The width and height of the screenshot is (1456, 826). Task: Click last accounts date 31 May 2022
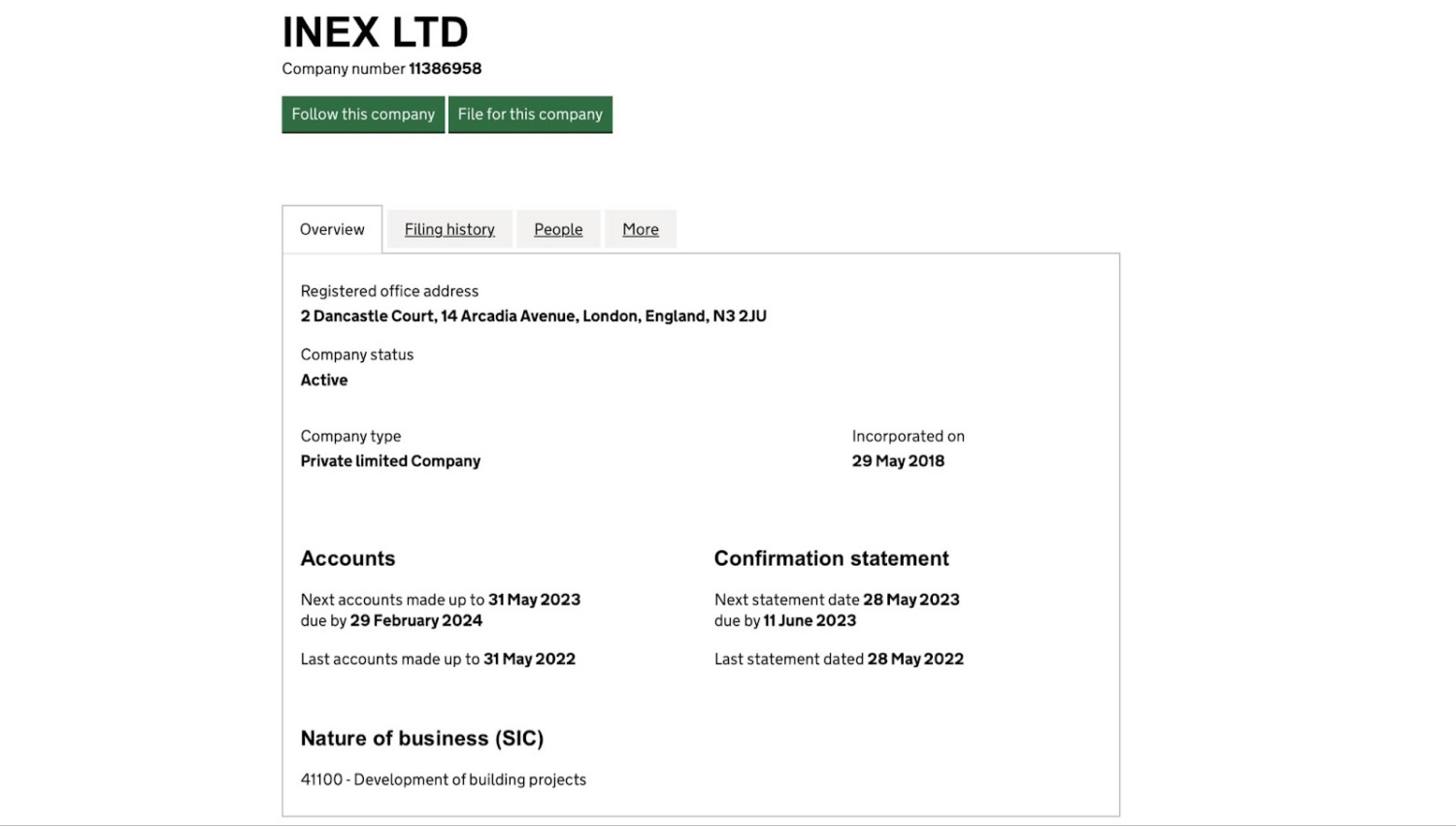click(529, 659)
